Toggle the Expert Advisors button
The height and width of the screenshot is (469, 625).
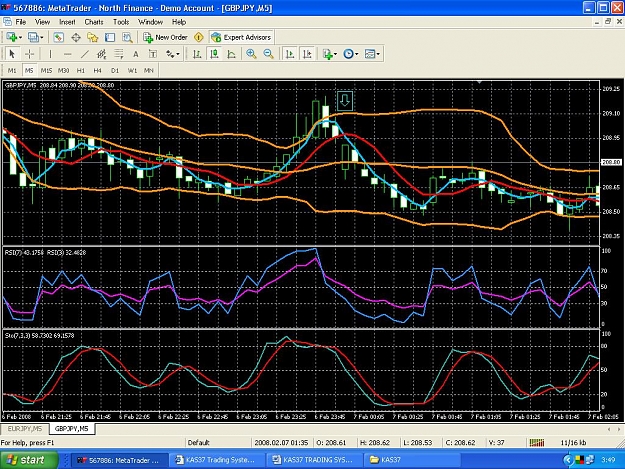[x=241, y=37]
